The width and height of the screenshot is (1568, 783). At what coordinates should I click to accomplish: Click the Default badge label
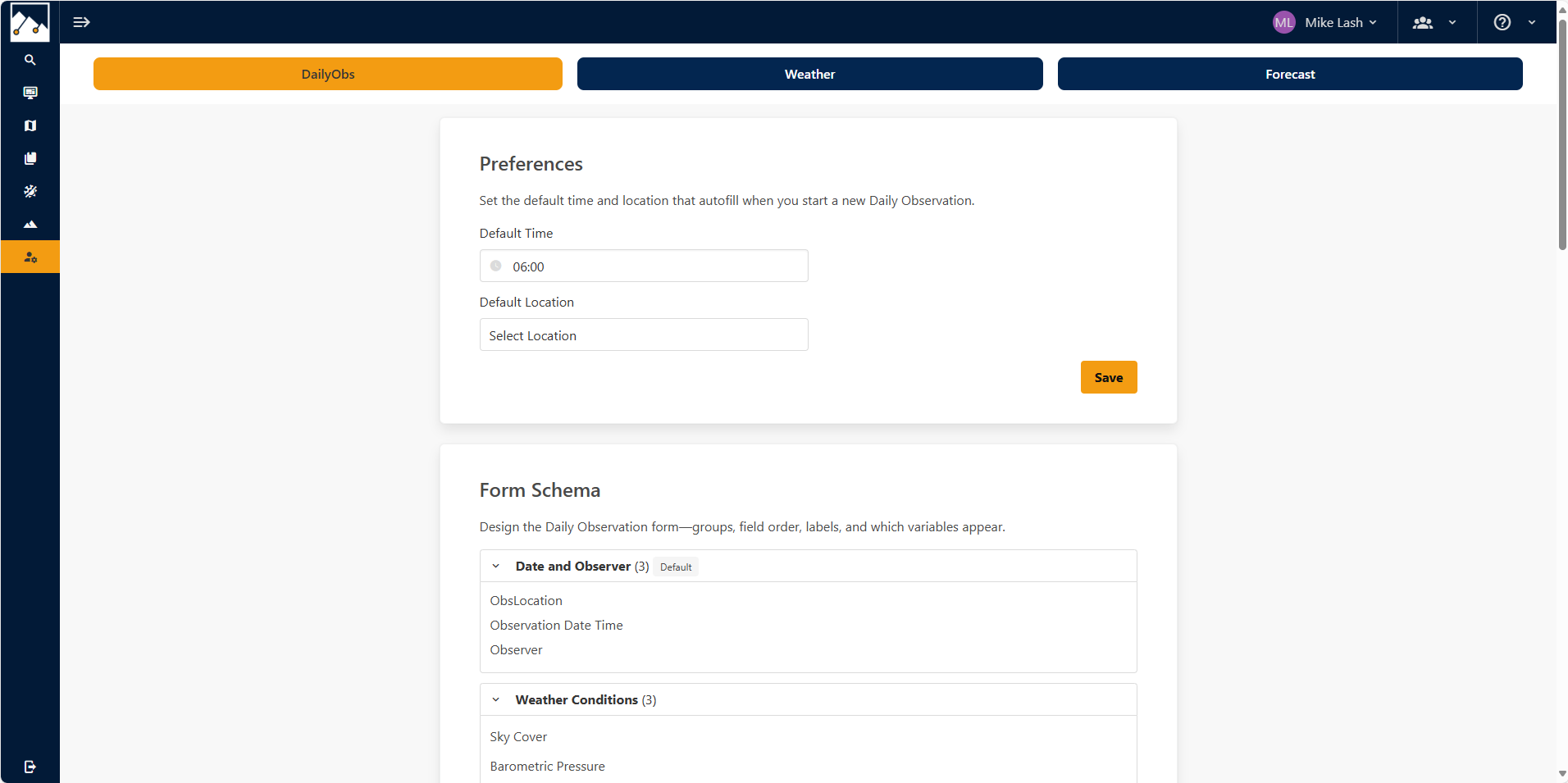676,567
